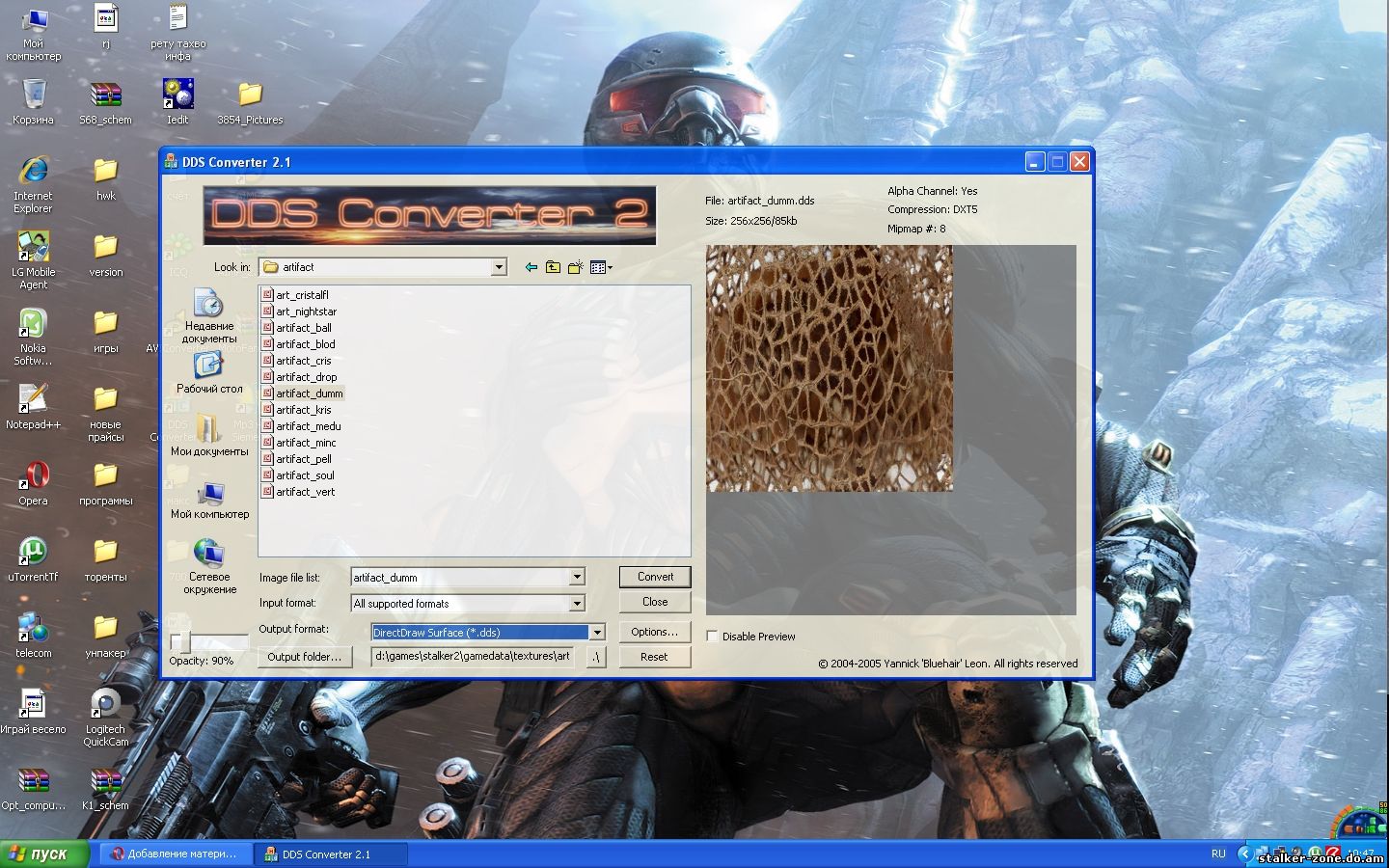Open K1_schem archive desktop icon
This screenshot has height=868, width=1389.
point(106,787)
